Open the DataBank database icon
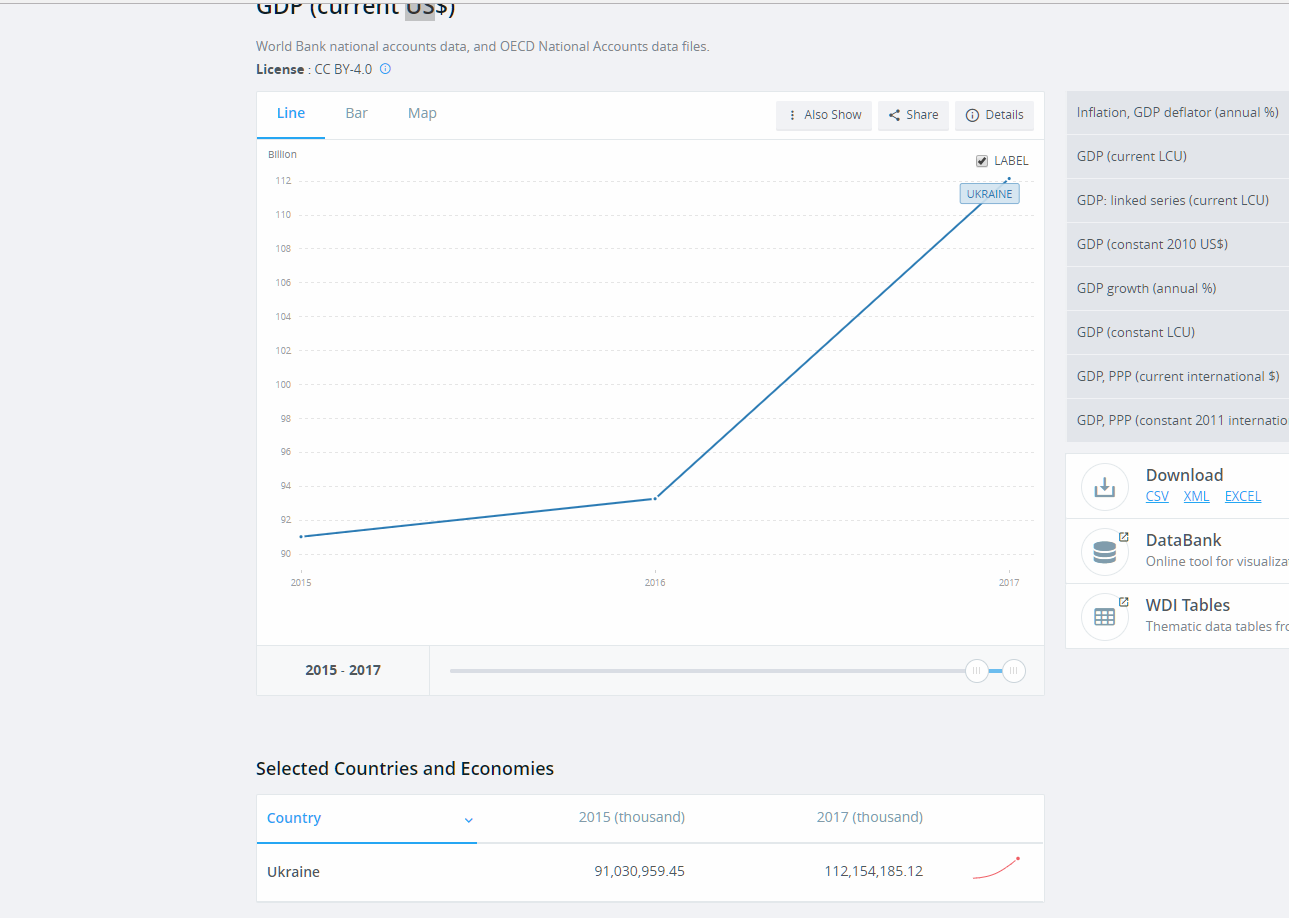Viewport: 1289px width, 918px height. click(1104, 552)
